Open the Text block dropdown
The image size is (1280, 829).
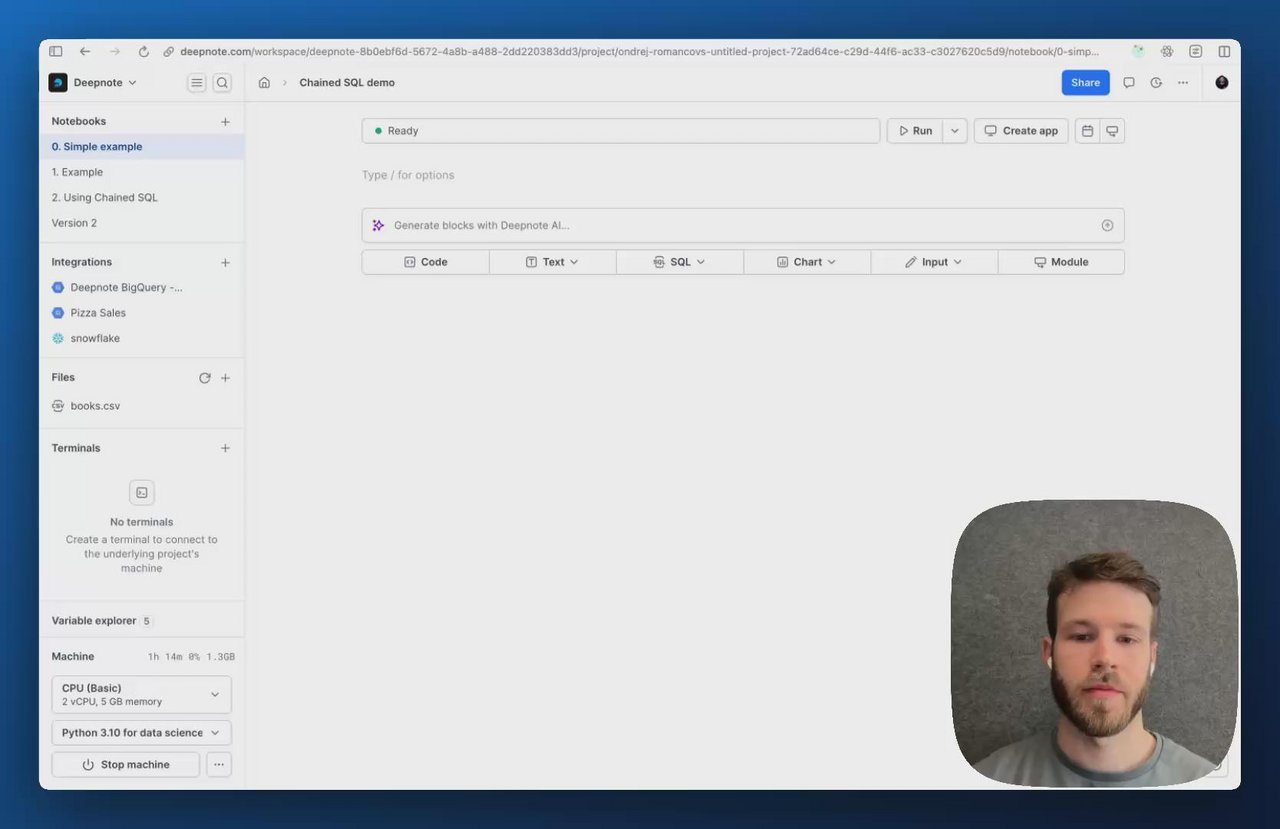coord(552,262)
